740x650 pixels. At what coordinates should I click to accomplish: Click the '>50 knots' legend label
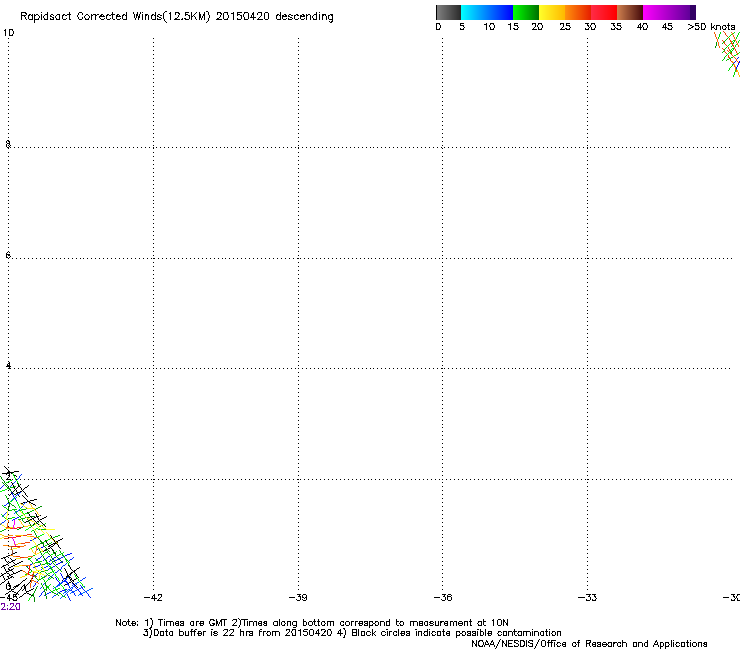tap(711, 27)
